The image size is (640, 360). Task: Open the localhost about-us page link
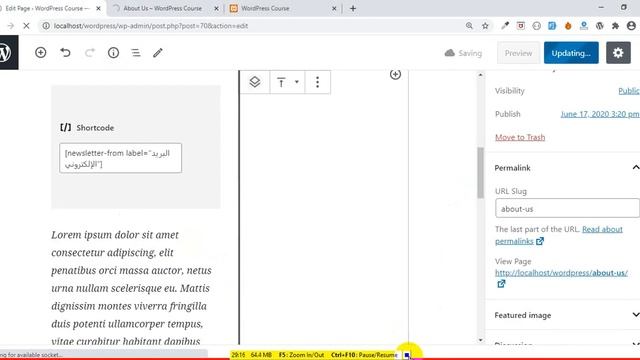(561, 273)
